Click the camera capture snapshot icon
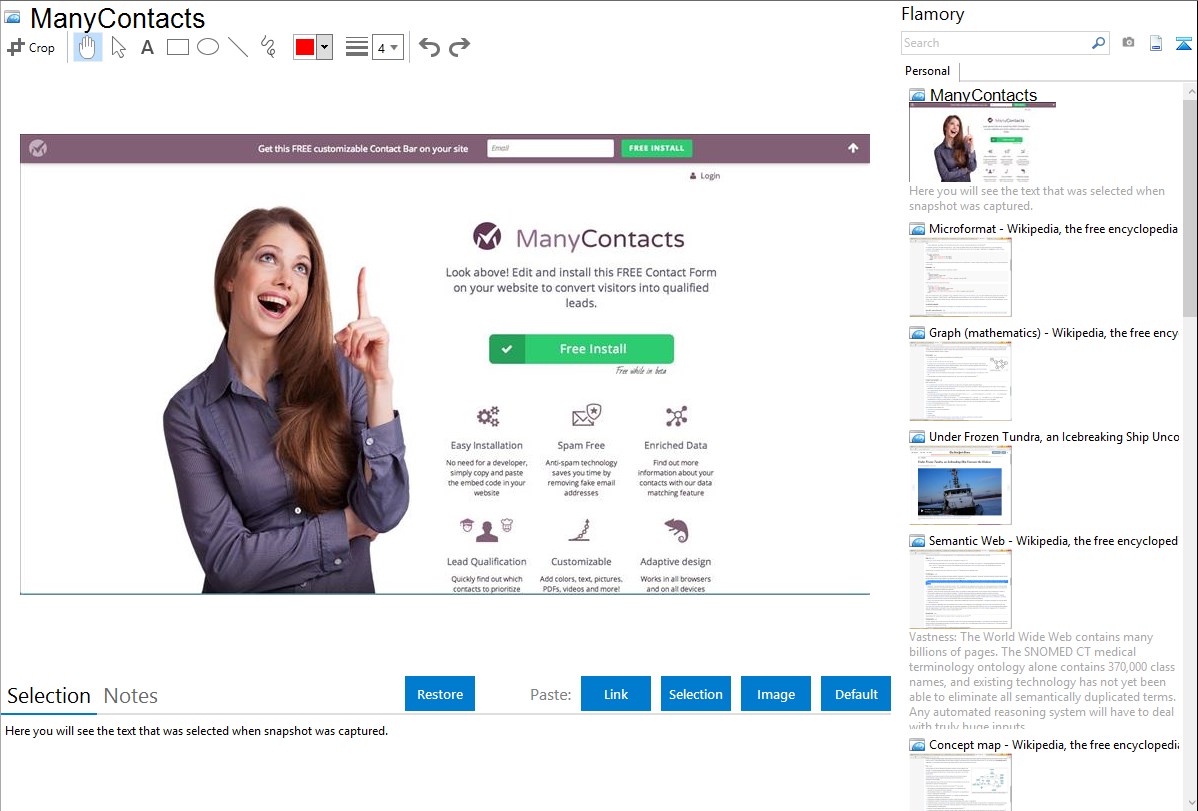 (1128, 43)
